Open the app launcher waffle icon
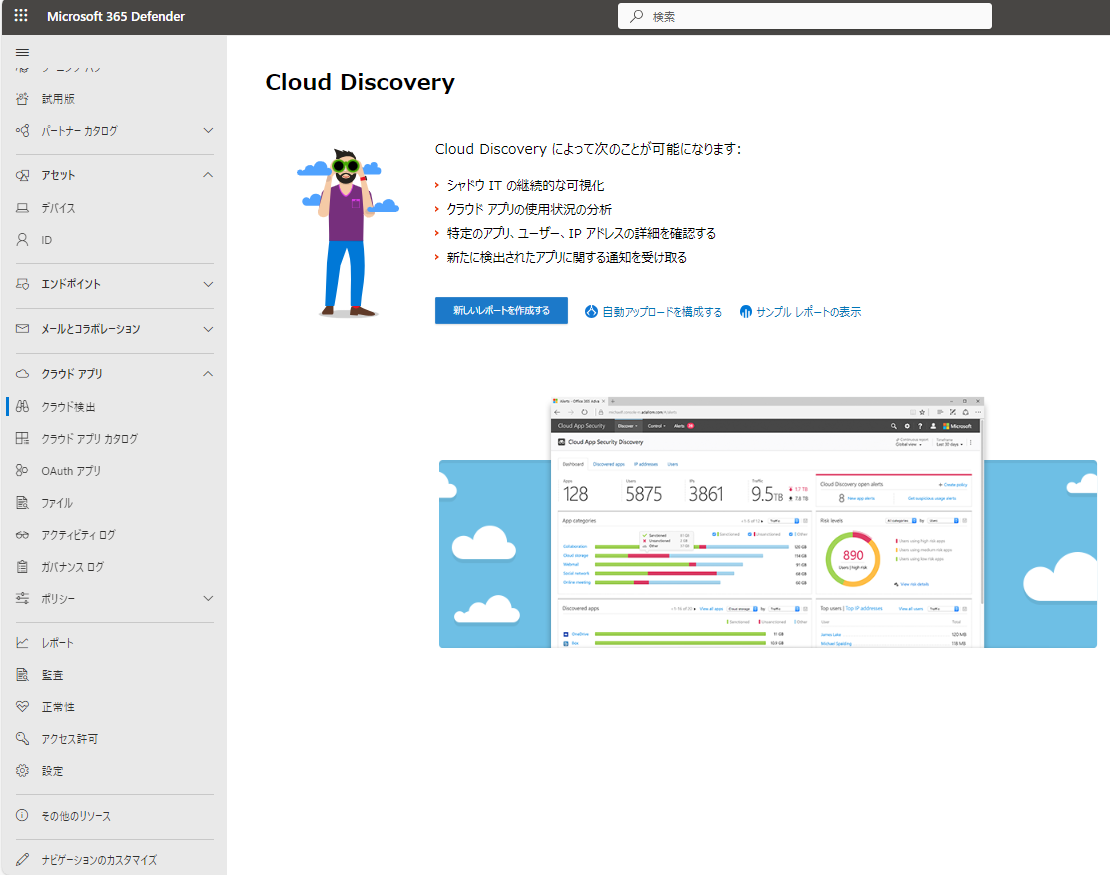 coord(21,16)
